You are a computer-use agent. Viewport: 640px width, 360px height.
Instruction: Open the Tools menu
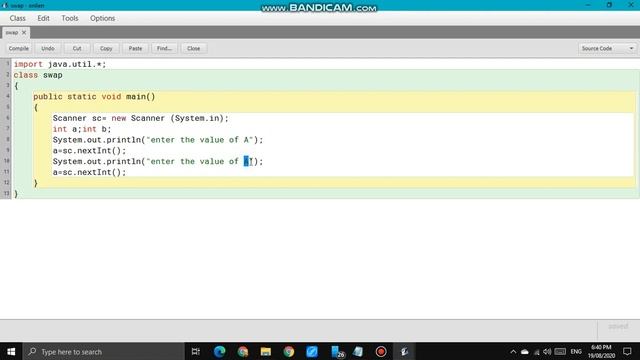pos(70,18)
